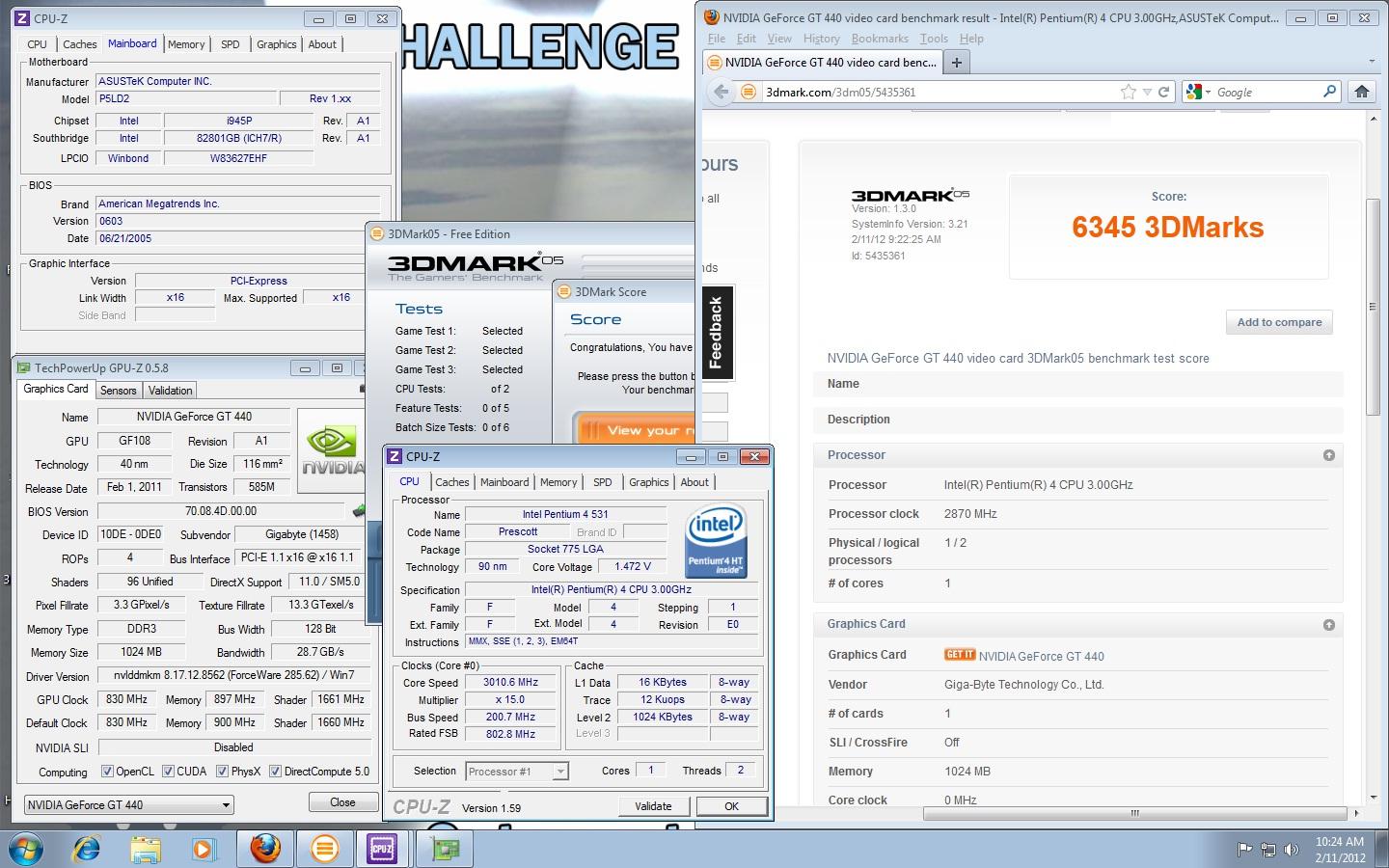Viewport: 1389px width, 868px height.
Task: Select the NVIDIA GeForce GT 440 Firefox tab
Action: 822,63
